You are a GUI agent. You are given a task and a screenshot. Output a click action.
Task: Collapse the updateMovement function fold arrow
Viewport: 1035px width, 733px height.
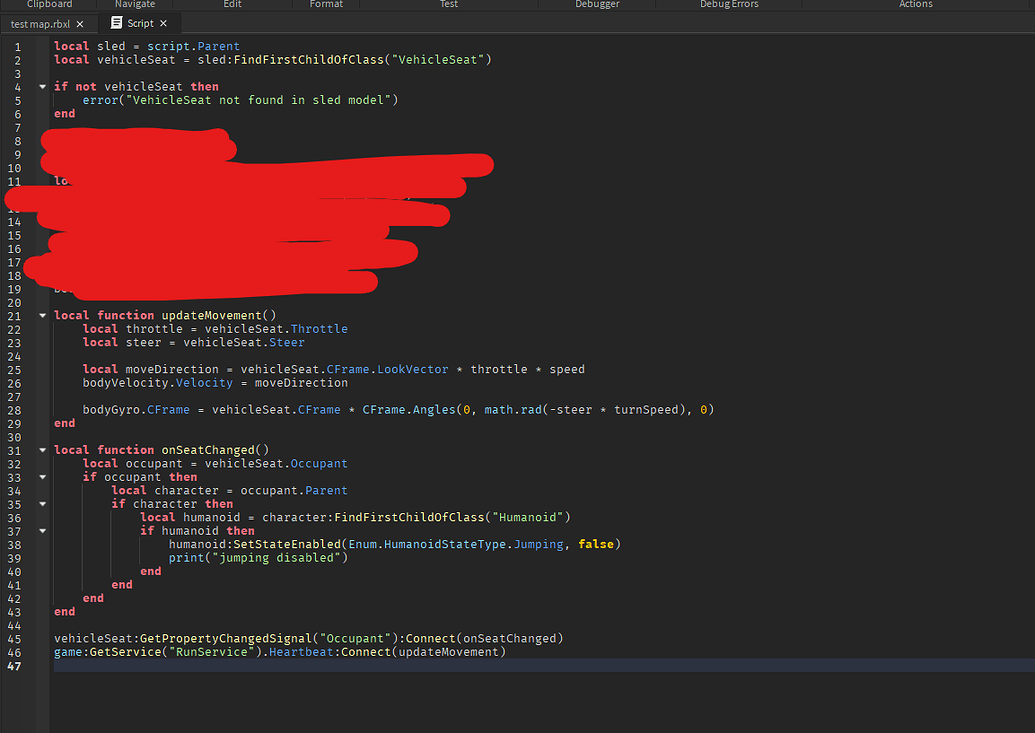pyautogui.click(x=43, y=316)
